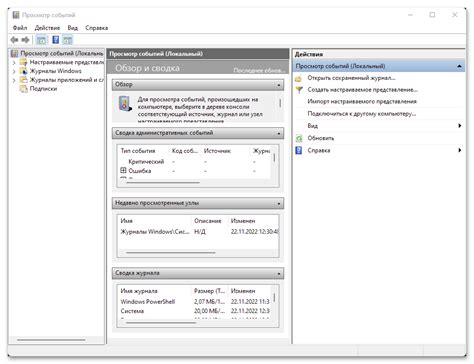Open the Справка submenu arrow in Actions
The width and height of the screenshot is (474, 364).
460,150
